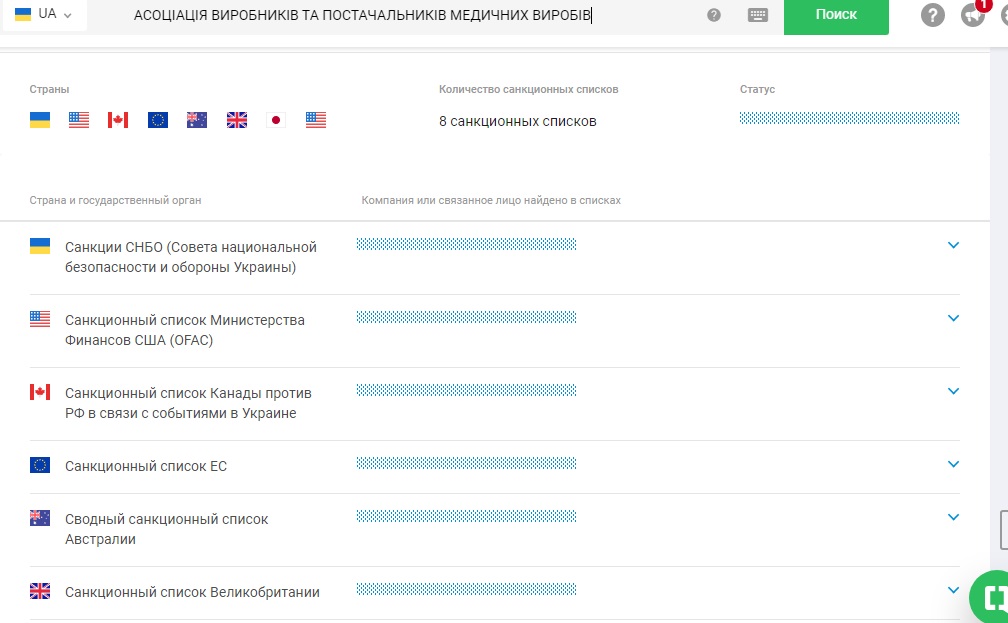Expand the Санкции СНБО row
The image size is (1008, 623).
tap(953, 245)
